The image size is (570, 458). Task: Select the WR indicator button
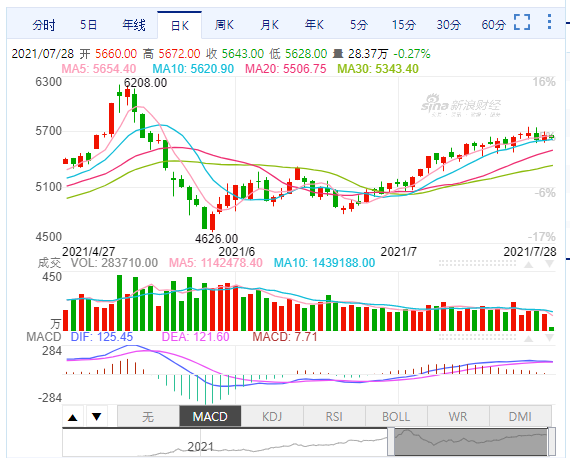click(458, 416)
